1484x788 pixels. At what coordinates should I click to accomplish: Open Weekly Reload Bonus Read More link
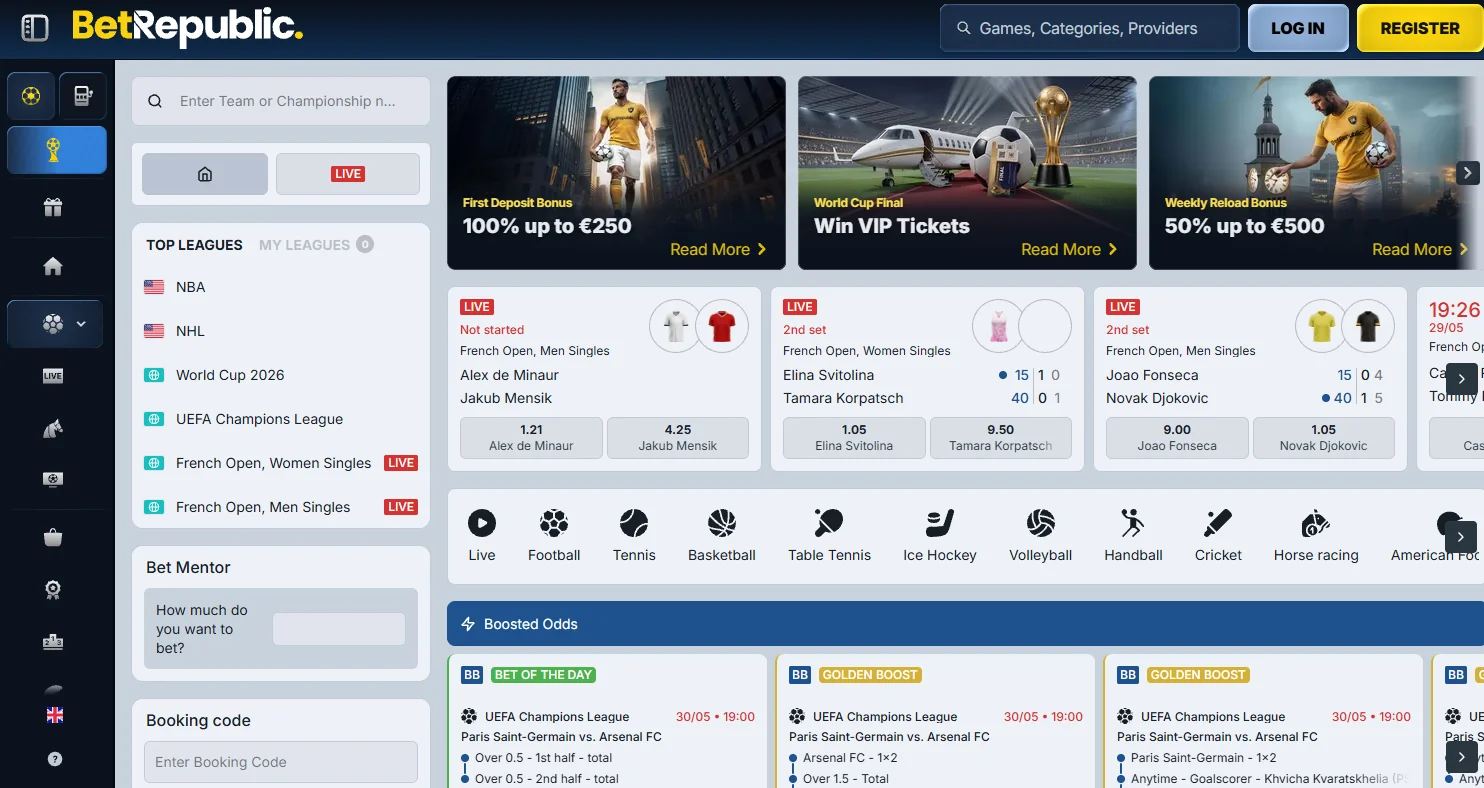pyautogui.click(x=1420, y=249)
